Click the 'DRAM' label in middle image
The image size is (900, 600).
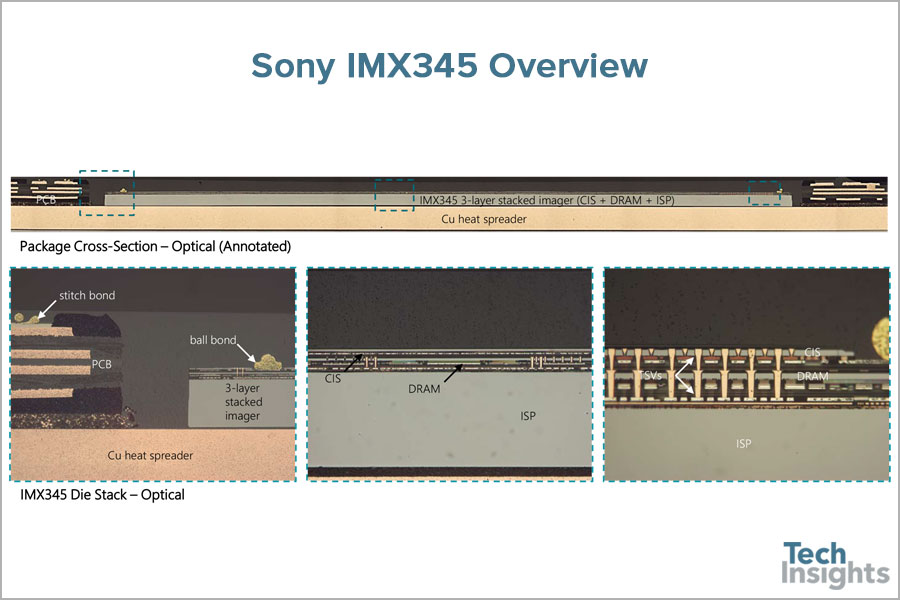424,389
